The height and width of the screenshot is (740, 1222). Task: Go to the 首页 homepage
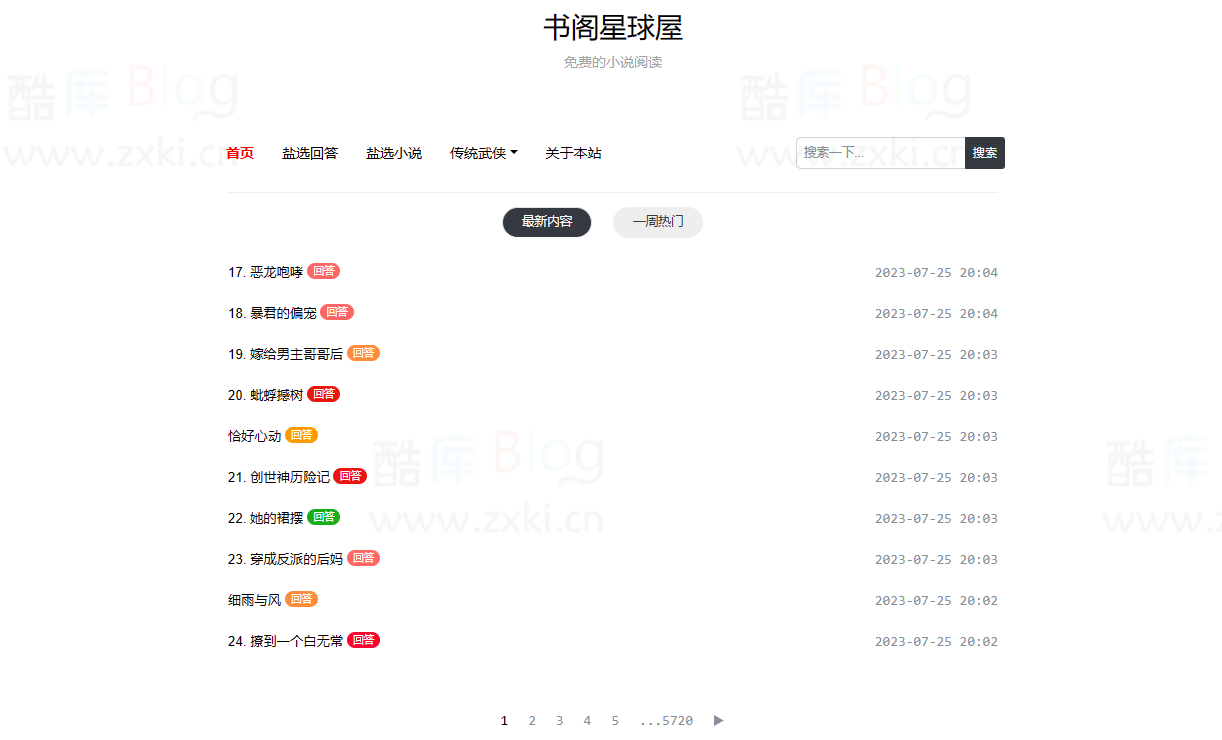(239, 153)
